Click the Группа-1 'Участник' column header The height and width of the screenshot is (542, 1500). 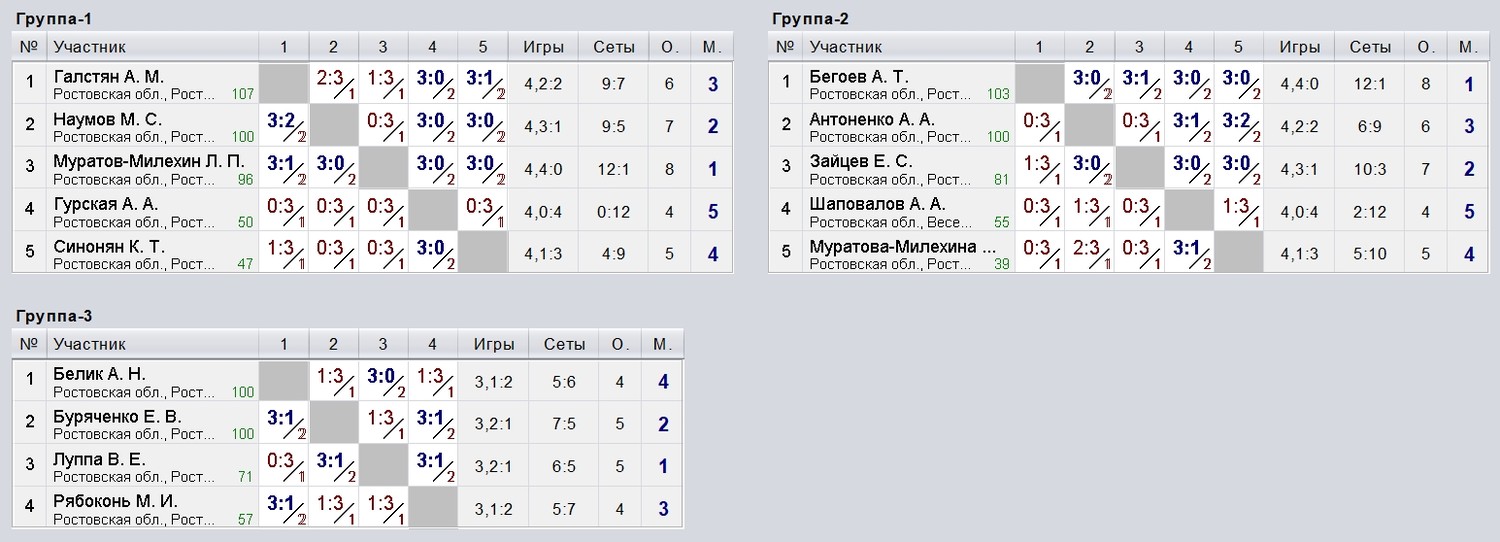[90, 47]
